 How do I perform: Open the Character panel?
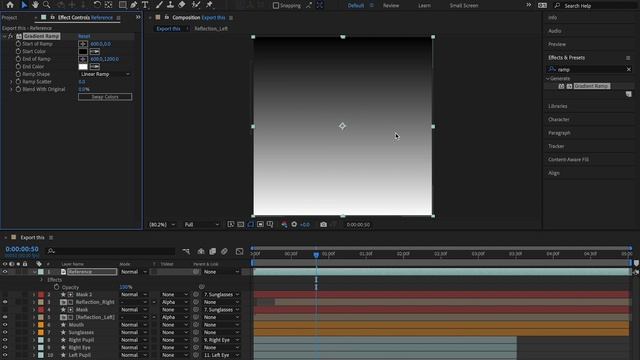(x=559, y=120)
